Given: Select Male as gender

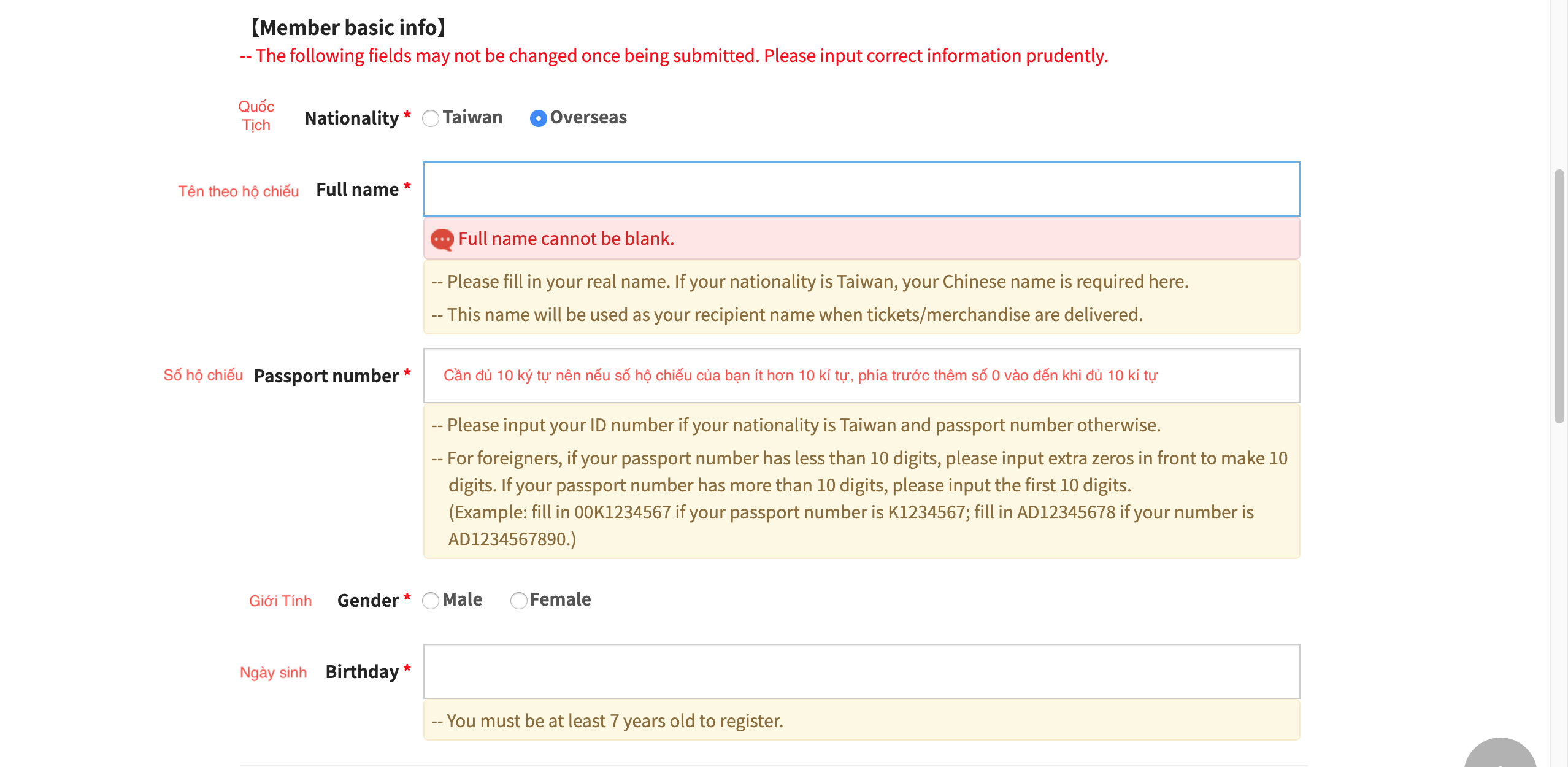Looking at the screenshot, I should 431,600.
